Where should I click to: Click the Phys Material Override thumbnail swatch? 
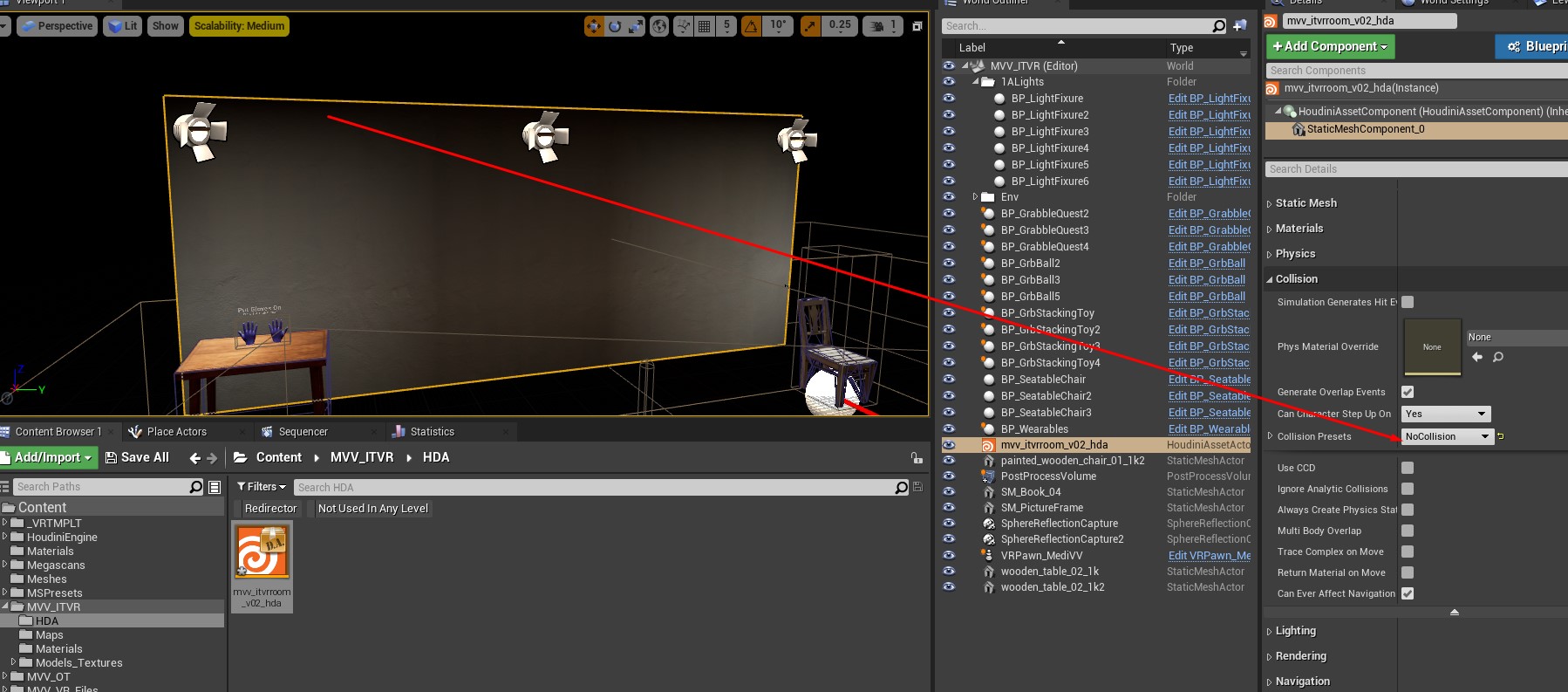1432,347
